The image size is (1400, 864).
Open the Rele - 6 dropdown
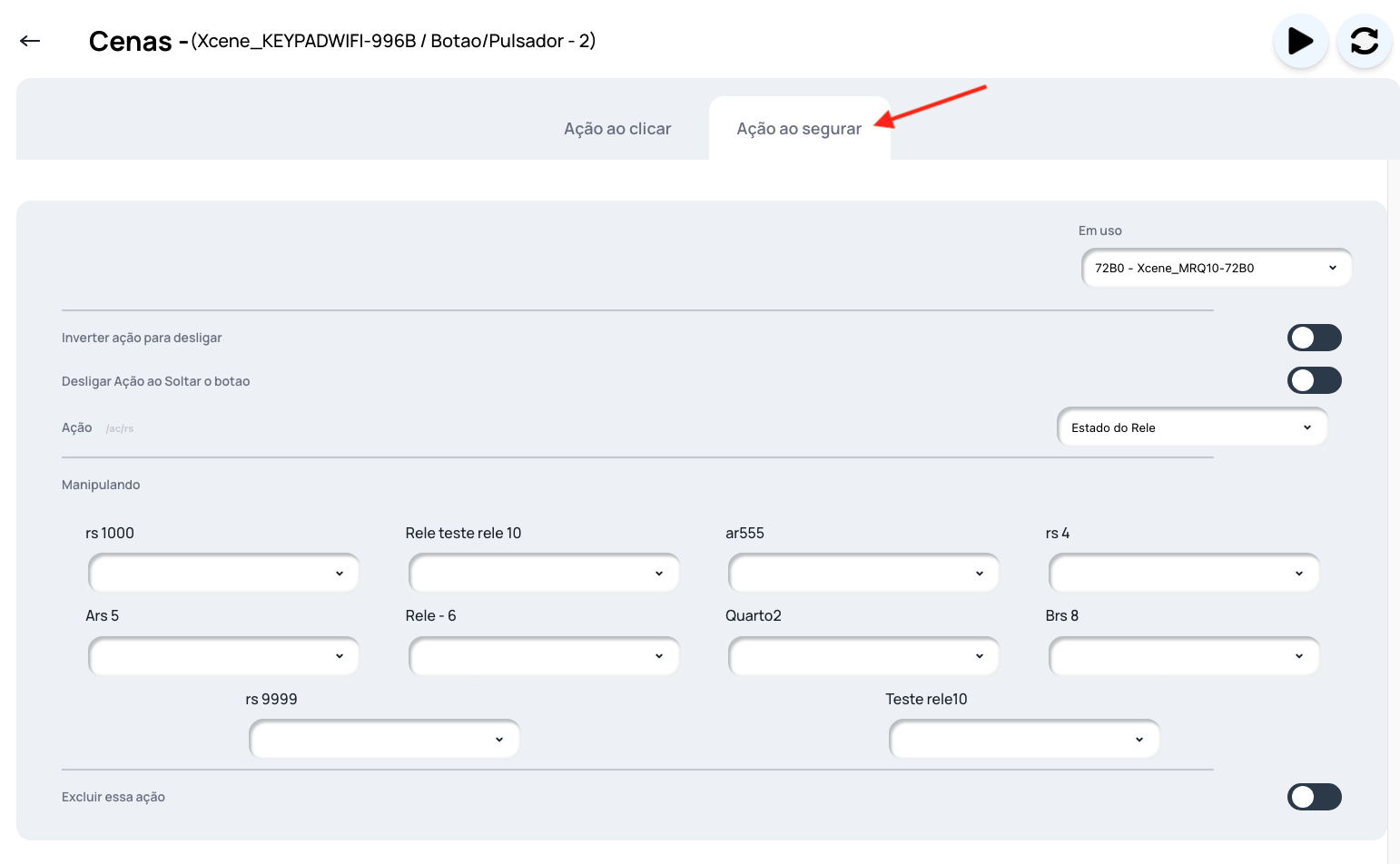pyautogui.click(x=544, y=656)
